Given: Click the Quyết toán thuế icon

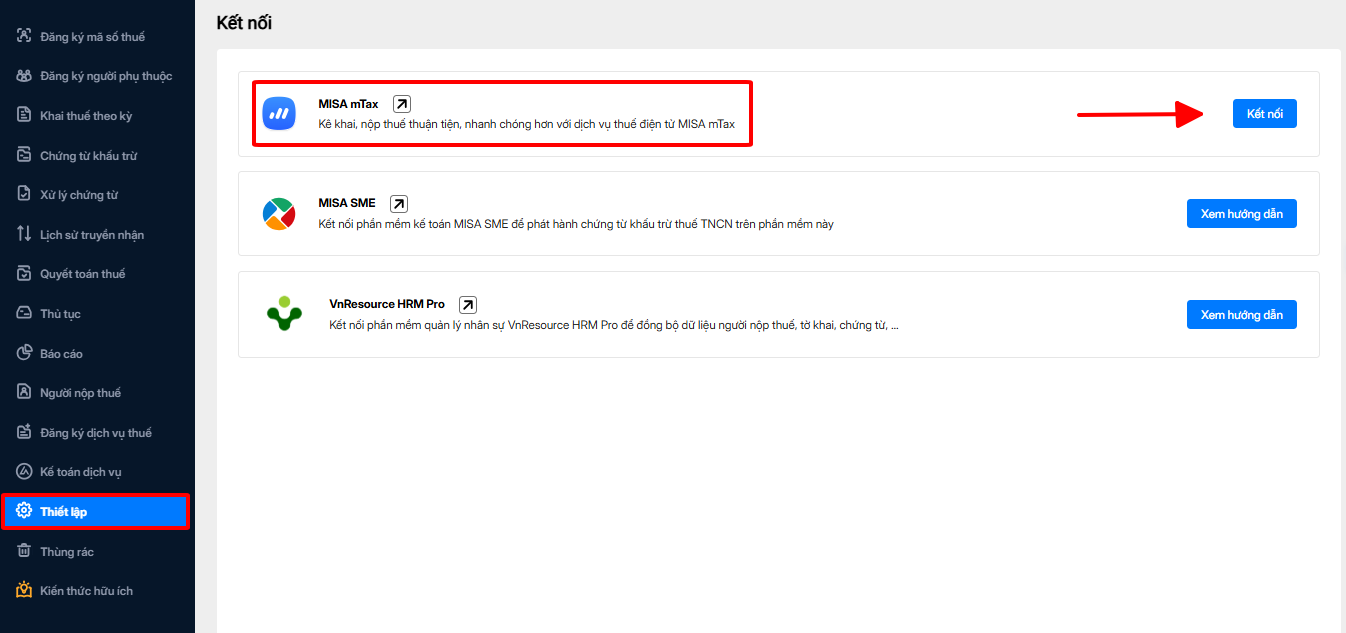Looking at the screenshot, I should [x=24, y=273].
